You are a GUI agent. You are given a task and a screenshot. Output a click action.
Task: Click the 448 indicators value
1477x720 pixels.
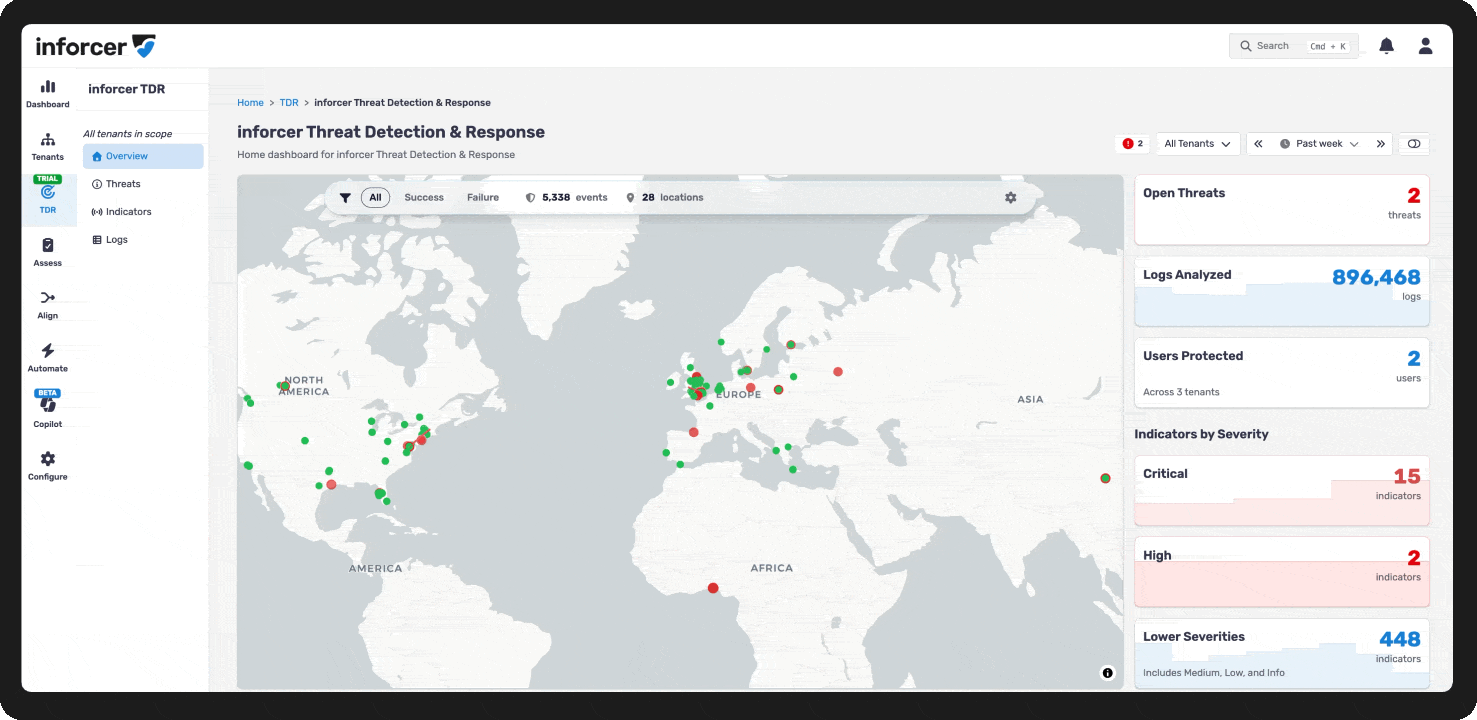coord(1400,640)
